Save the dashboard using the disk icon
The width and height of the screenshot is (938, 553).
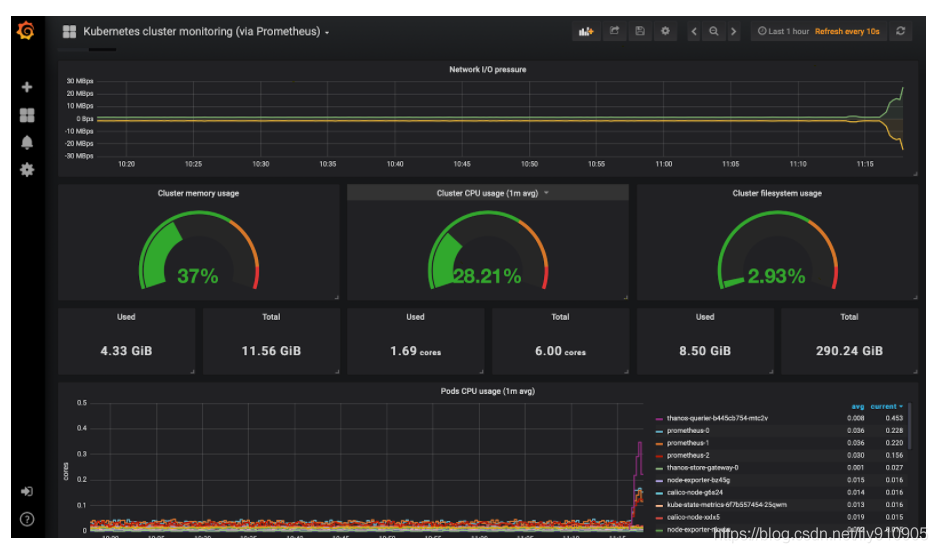(640, 32)
